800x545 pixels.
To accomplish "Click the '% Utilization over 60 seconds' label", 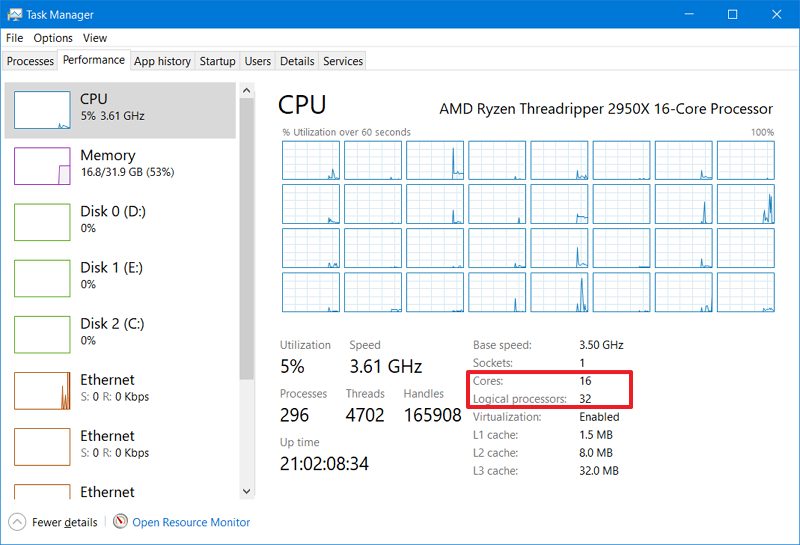I will pos(346,132).
